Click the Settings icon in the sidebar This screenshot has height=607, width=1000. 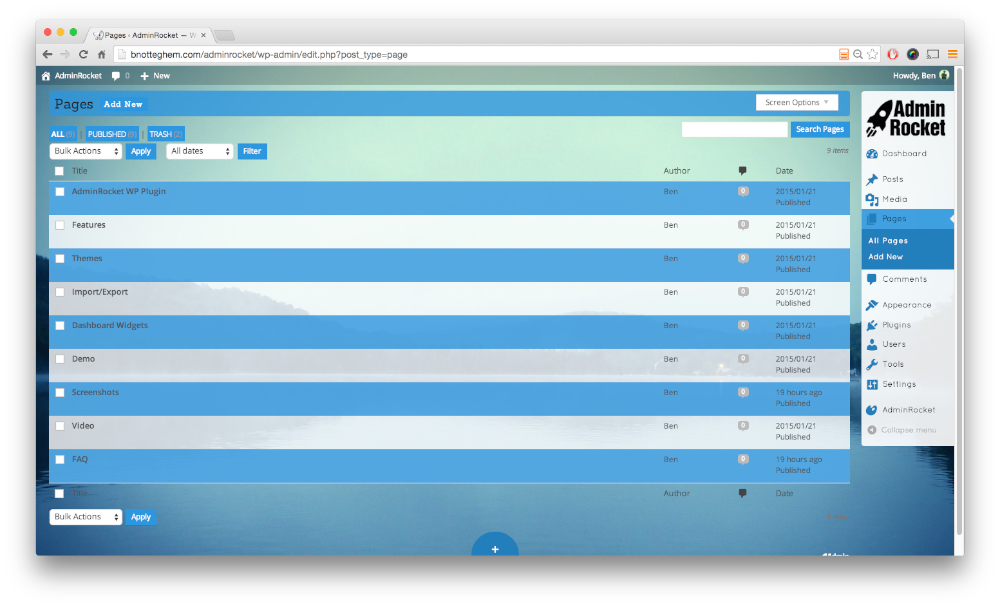click(x=872, y=384)
